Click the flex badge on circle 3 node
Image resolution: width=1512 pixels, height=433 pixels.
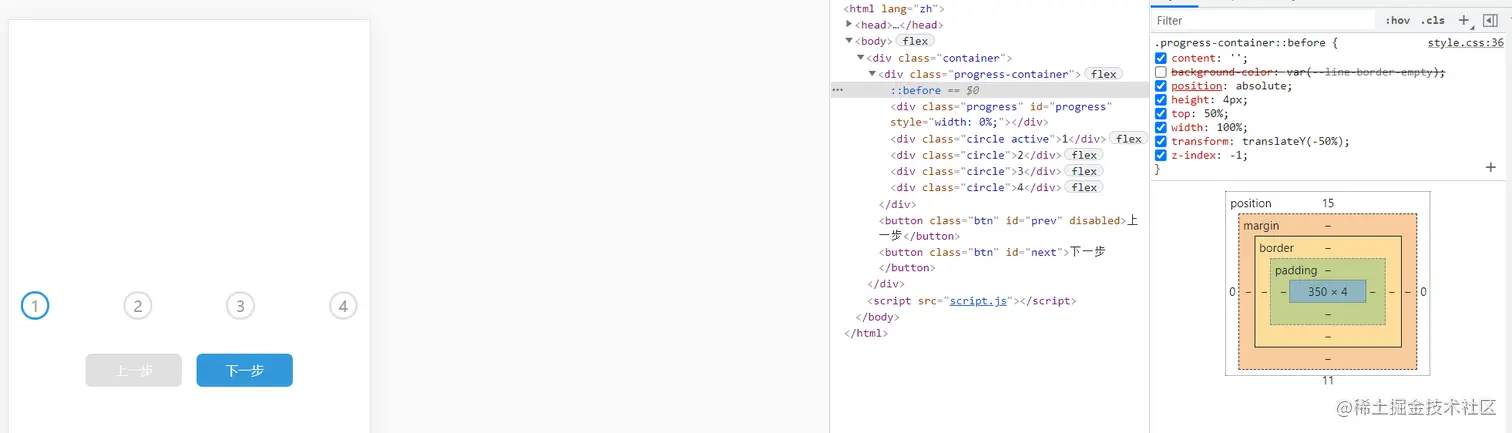[1084, 171]
